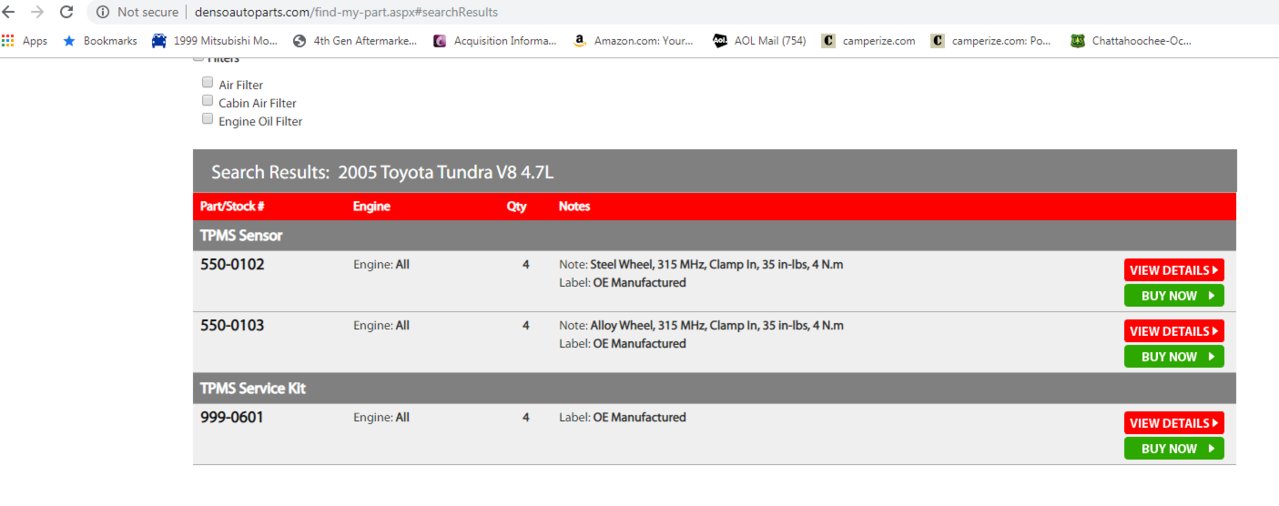Click the Part/Stock # column header
Image resolution: width=1279 pixels, height=506 pixels.
click(x=232, y=206)
